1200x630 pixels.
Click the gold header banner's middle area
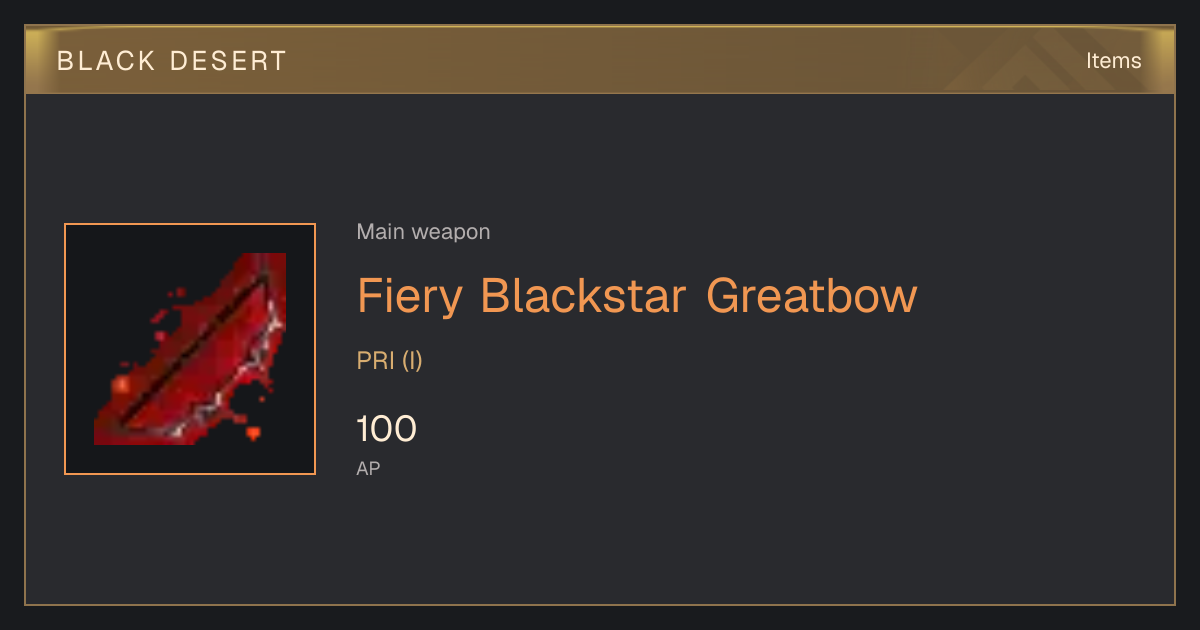click(600, 60)
